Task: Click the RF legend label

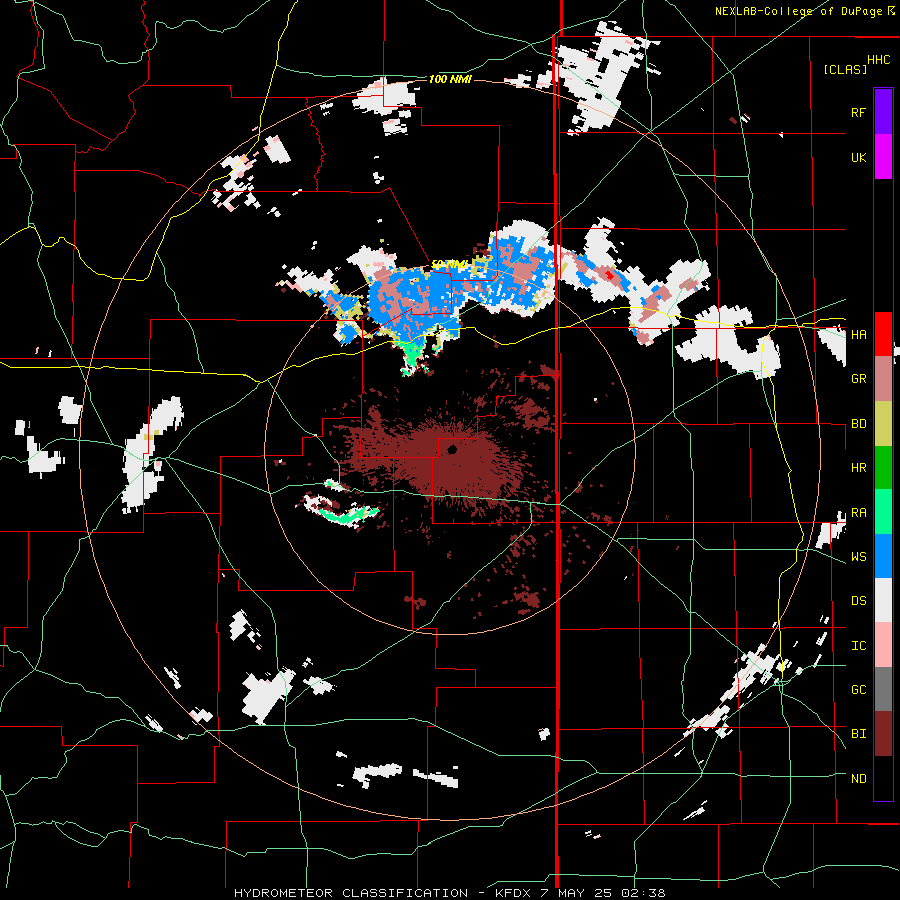Action: (858, 112)
